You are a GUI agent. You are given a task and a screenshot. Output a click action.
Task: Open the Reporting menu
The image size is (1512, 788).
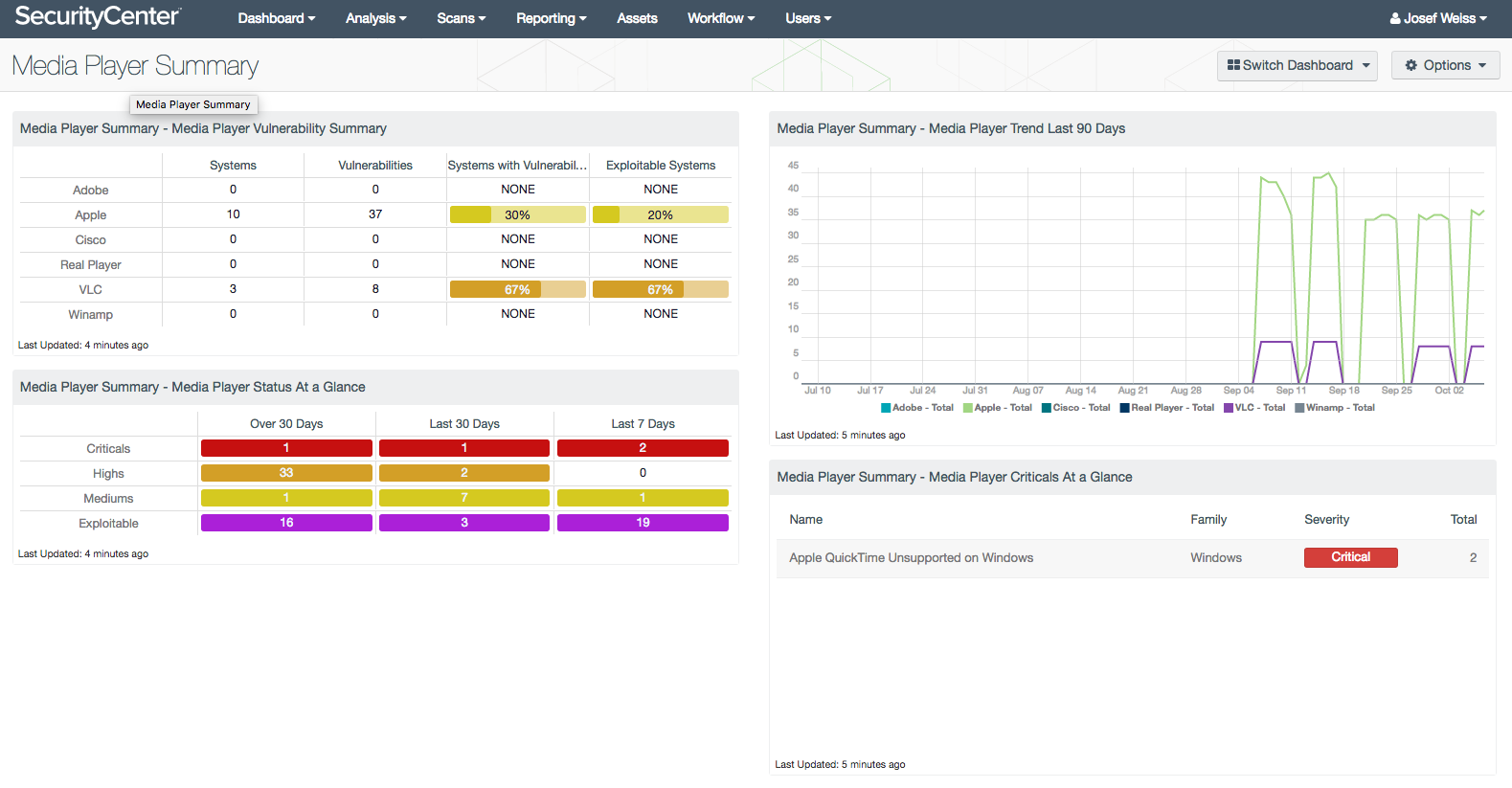551,18
